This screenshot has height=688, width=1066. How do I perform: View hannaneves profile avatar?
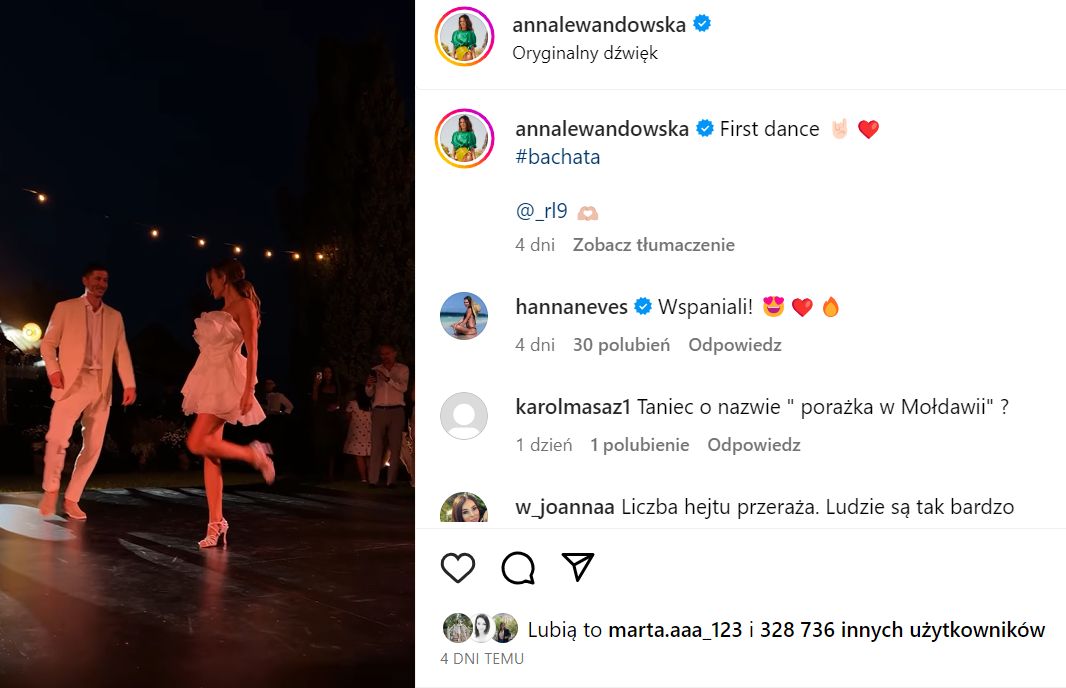(464, 316)
